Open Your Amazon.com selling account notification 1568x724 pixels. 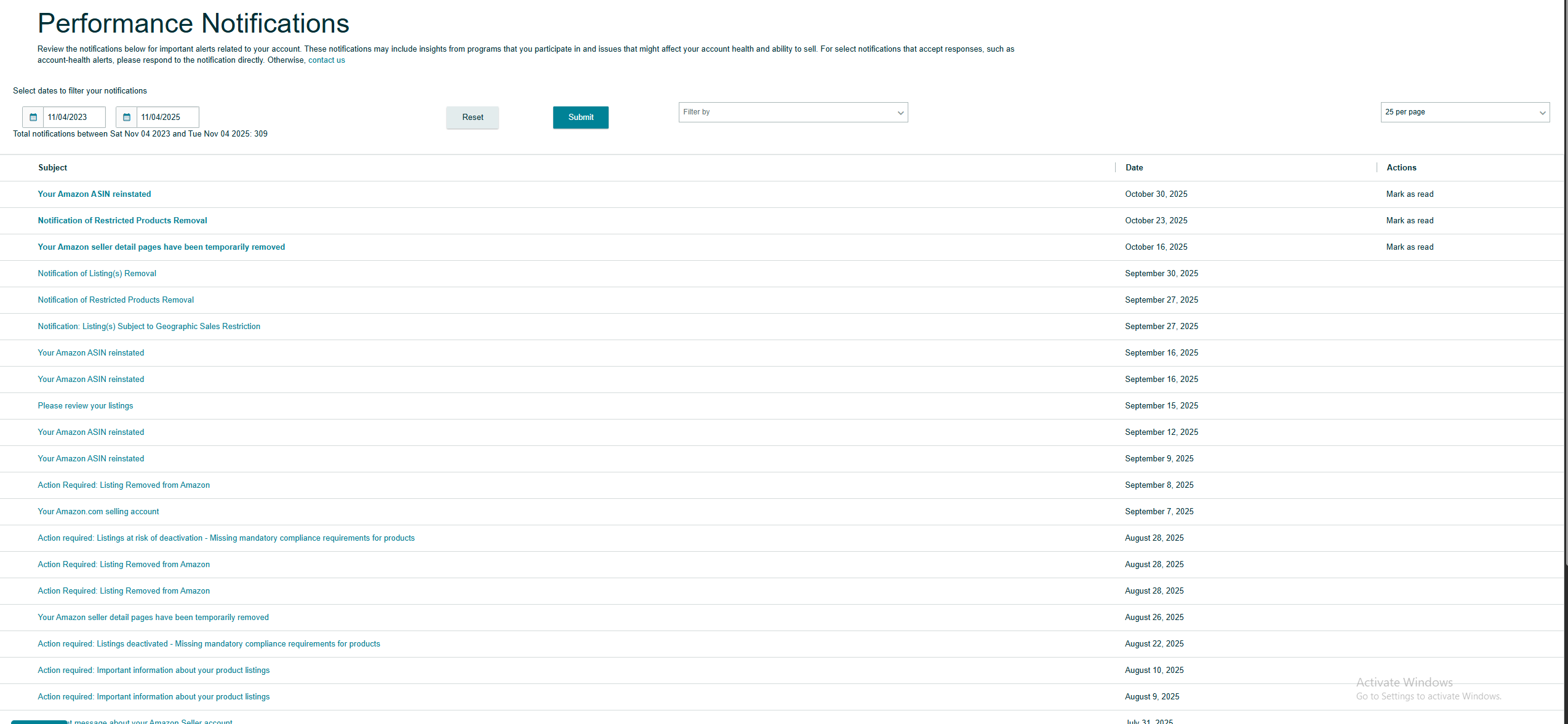[98, 512]
